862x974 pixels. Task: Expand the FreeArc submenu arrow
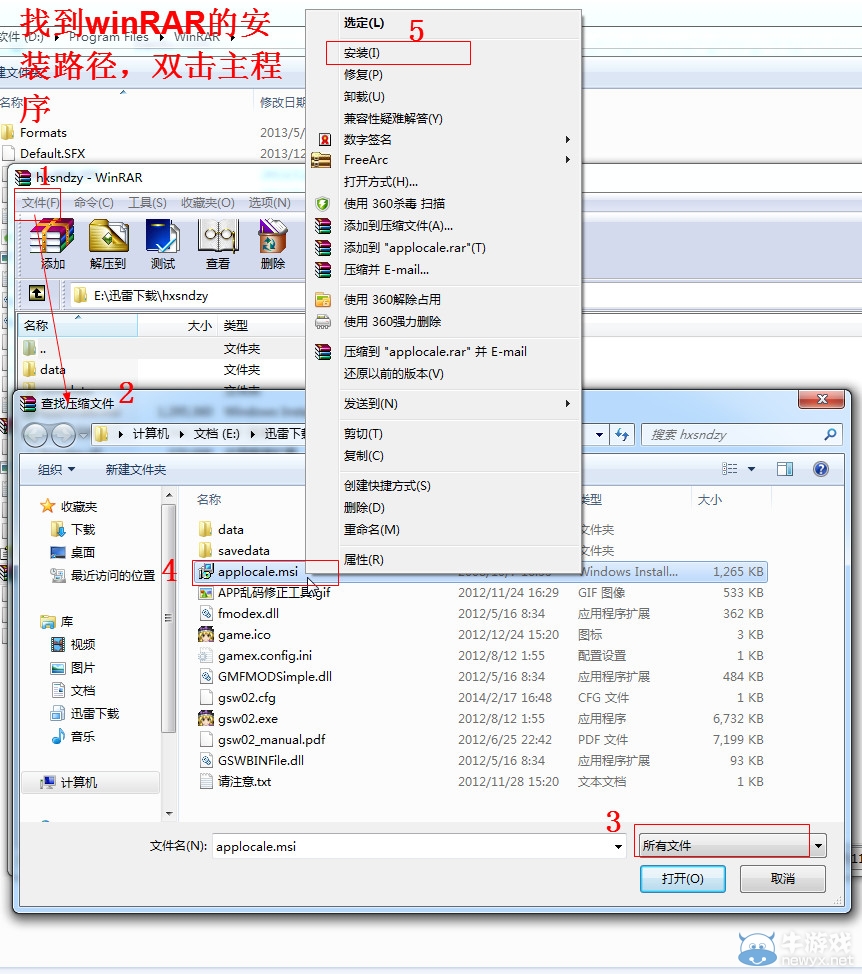click(x=568, y=160)
